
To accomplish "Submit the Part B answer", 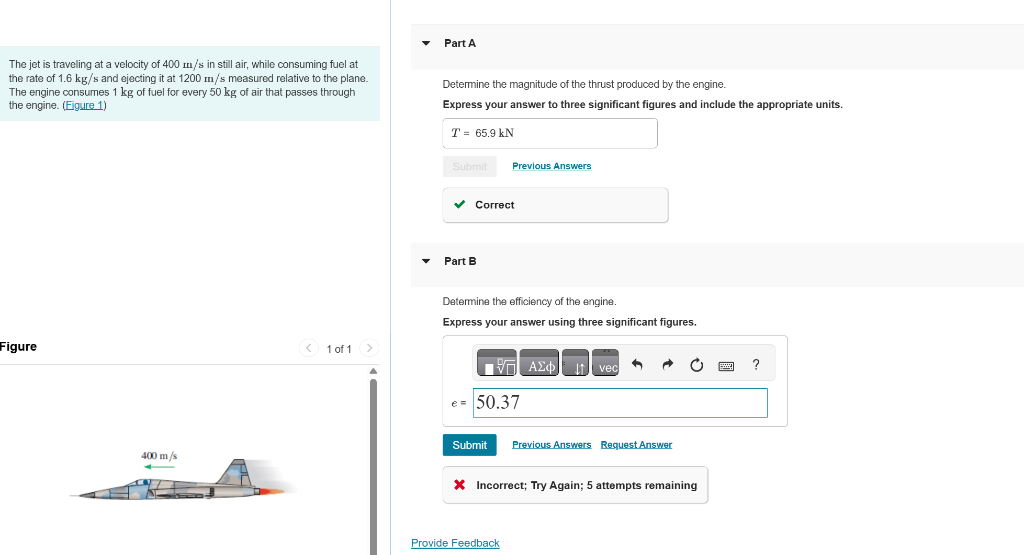I will [x=470, y=445].
